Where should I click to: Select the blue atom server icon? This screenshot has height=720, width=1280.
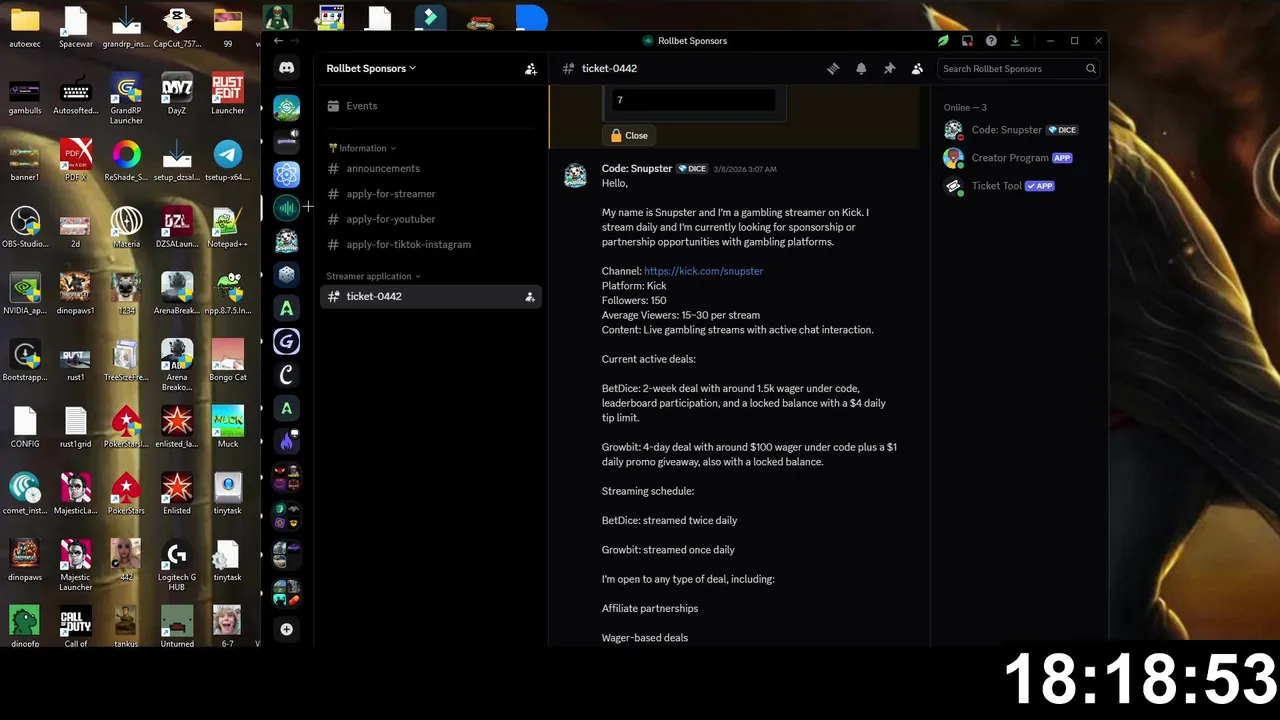pos(287,174)
